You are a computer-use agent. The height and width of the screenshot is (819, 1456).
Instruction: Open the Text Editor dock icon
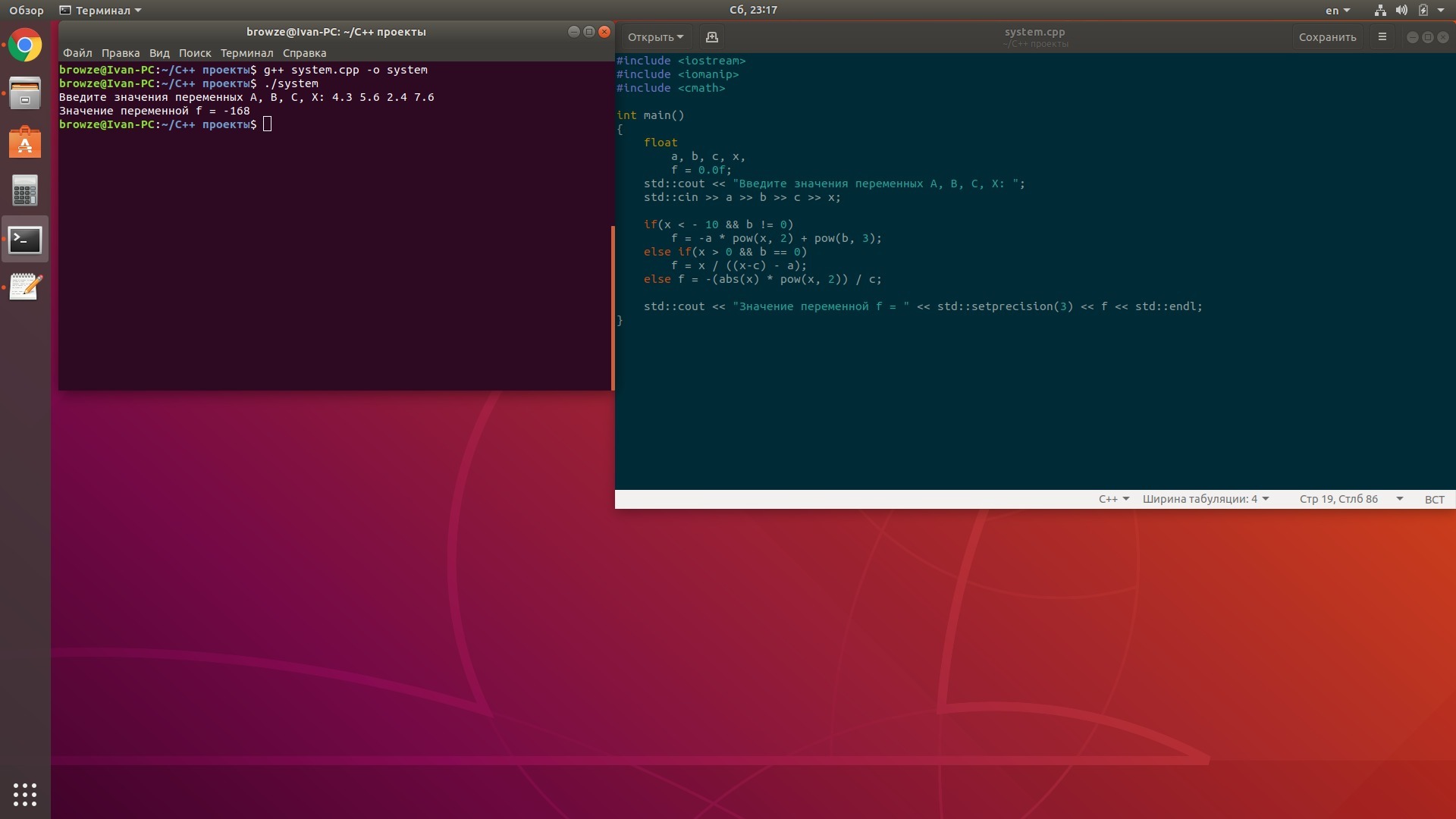(x=25, y=287)
